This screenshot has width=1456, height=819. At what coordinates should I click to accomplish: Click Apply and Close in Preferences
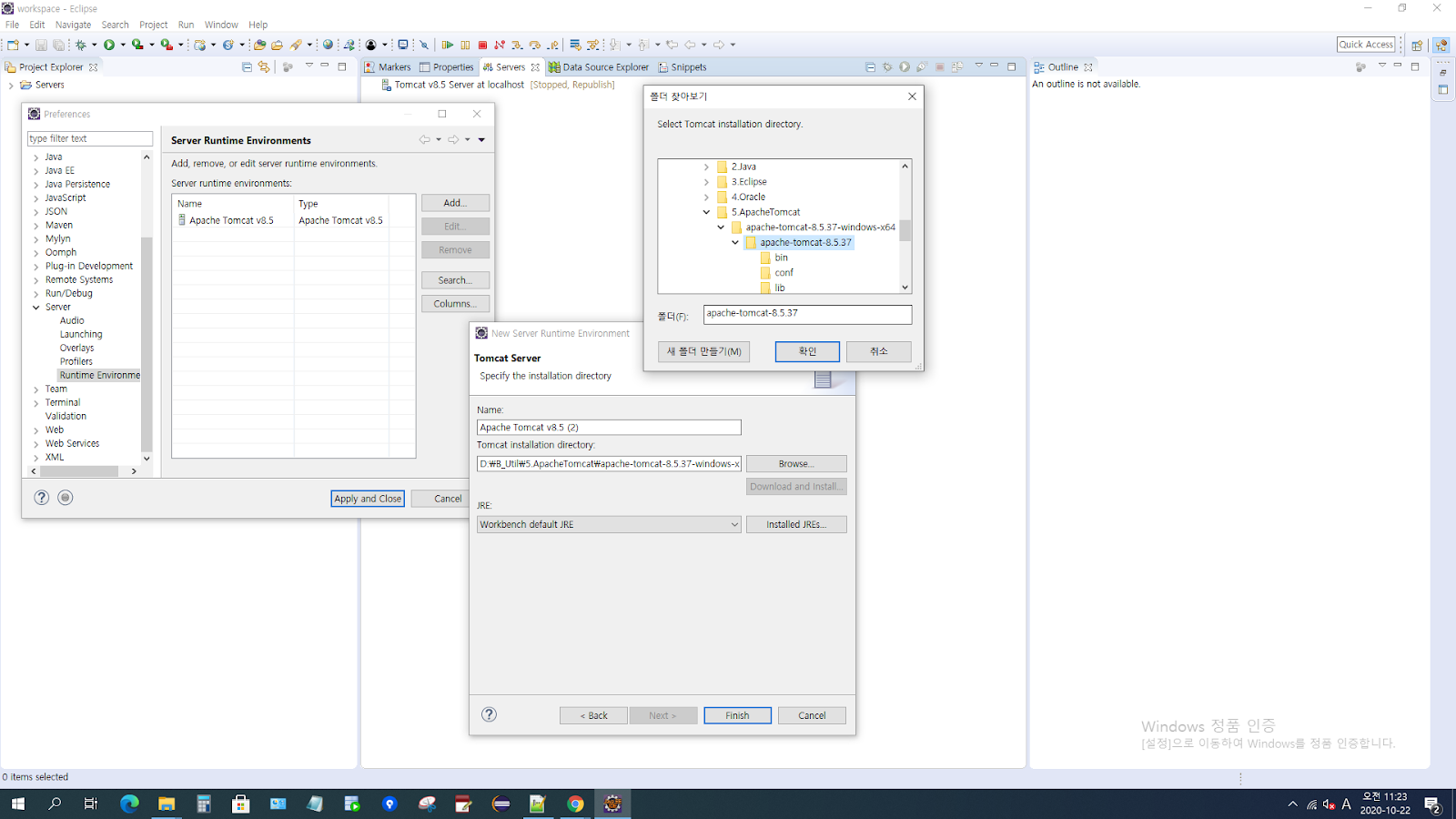click(x=368, y=499)
